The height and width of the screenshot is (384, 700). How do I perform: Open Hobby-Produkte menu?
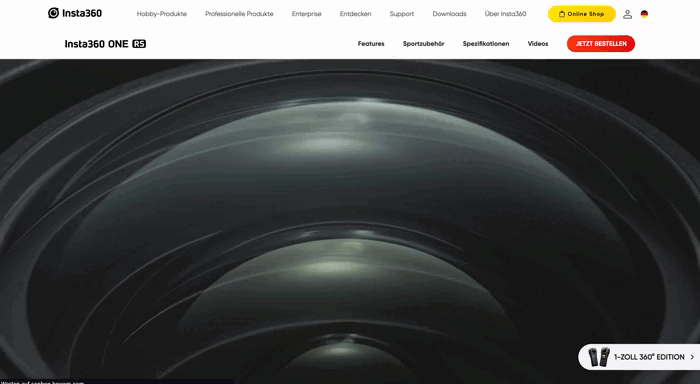point(162,14)
